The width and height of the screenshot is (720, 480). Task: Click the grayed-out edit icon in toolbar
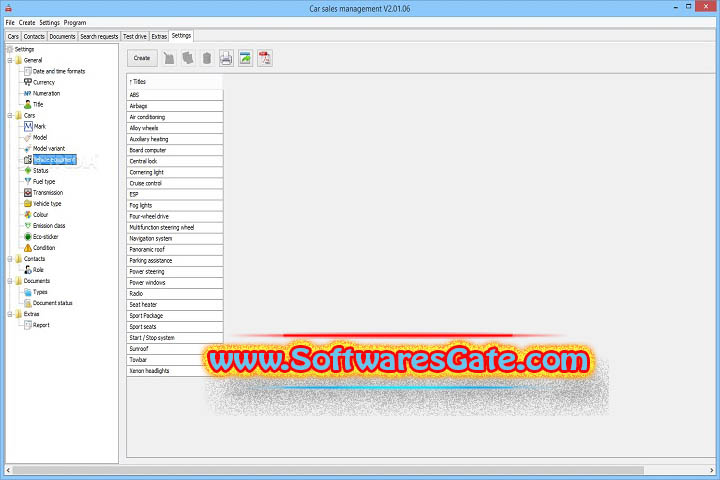pyautogui.click(x=169, y=58)
